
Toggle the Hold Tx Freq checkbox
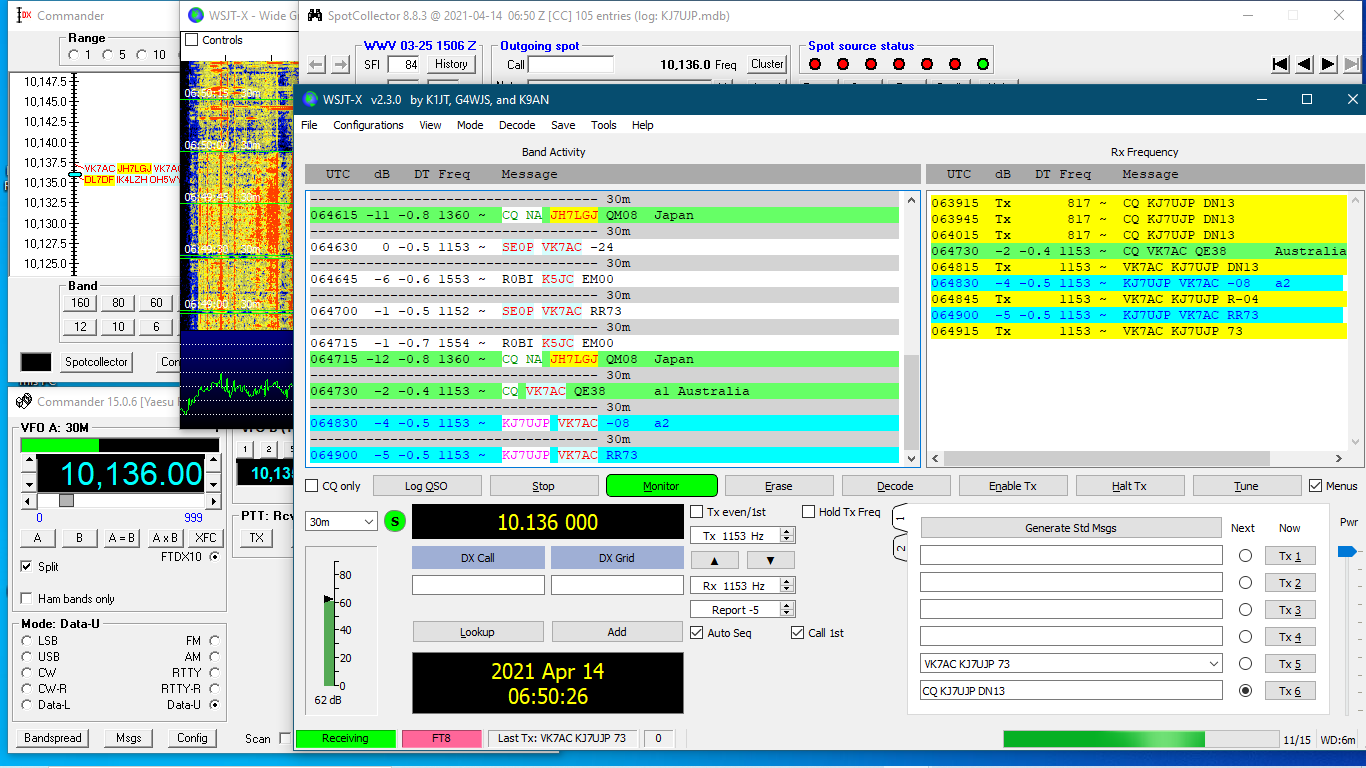tap(809, 512)
